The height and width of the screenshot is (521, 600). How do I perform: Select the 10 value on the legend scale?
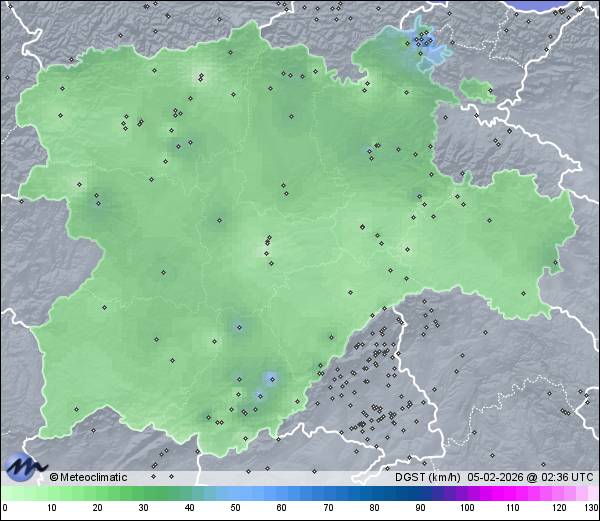point(51,508)
